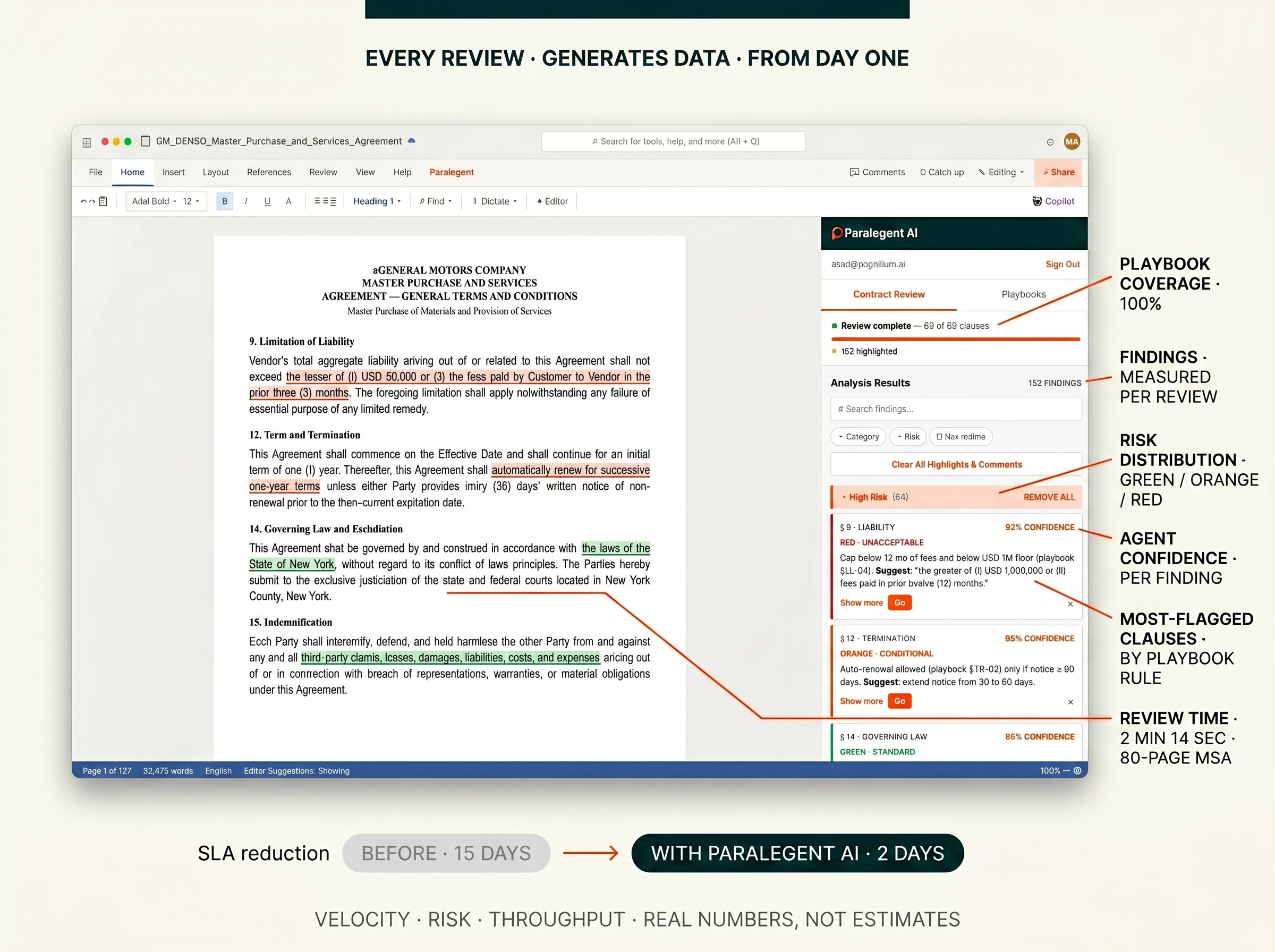Open the app launcher grid icon
Viewport: 1275px width, 952px height.
click(87, 142)
